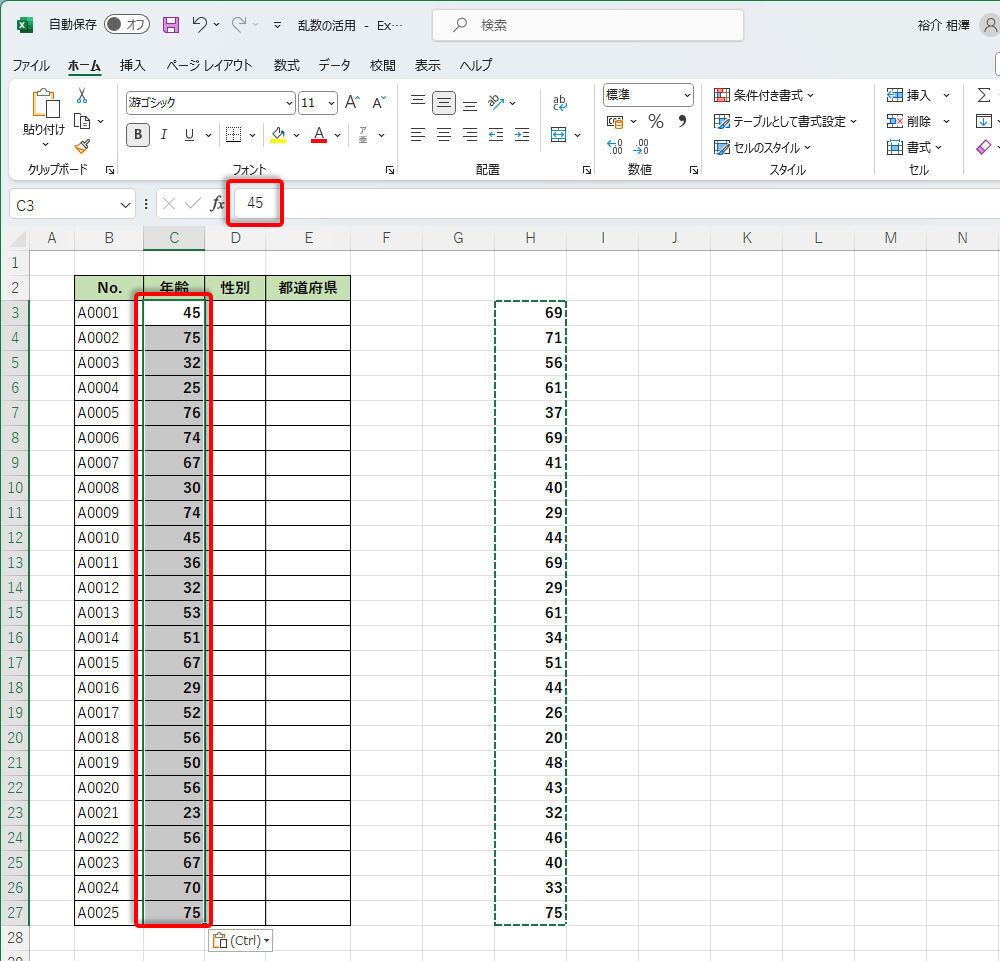The height and width of the screenshot is (961, 1000).
Task: Switch to the Data (データ) tab
Action: (334, 65)
